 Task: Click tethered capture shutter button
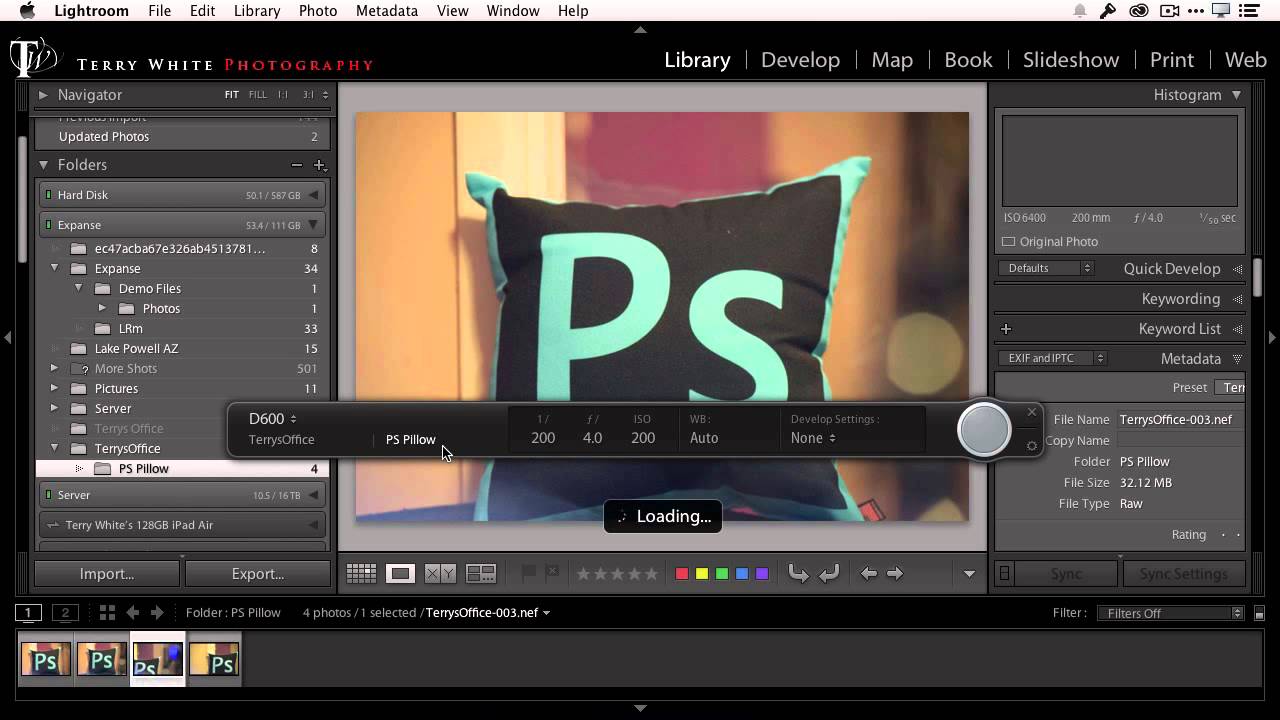[984, 430]
